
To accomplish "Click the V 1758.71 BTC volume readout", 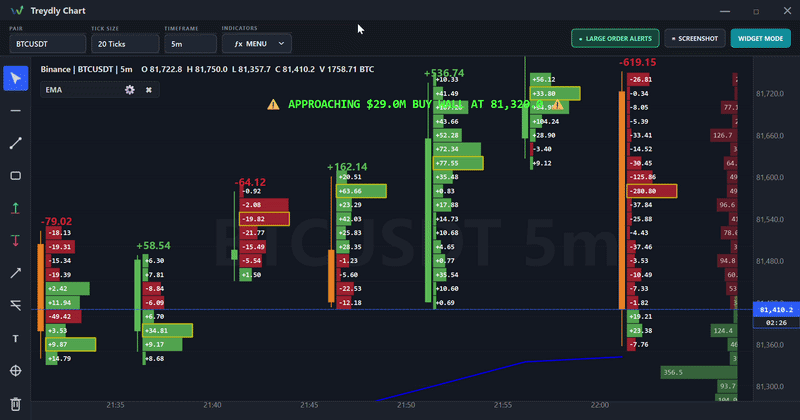I will [x=346, y=69].
